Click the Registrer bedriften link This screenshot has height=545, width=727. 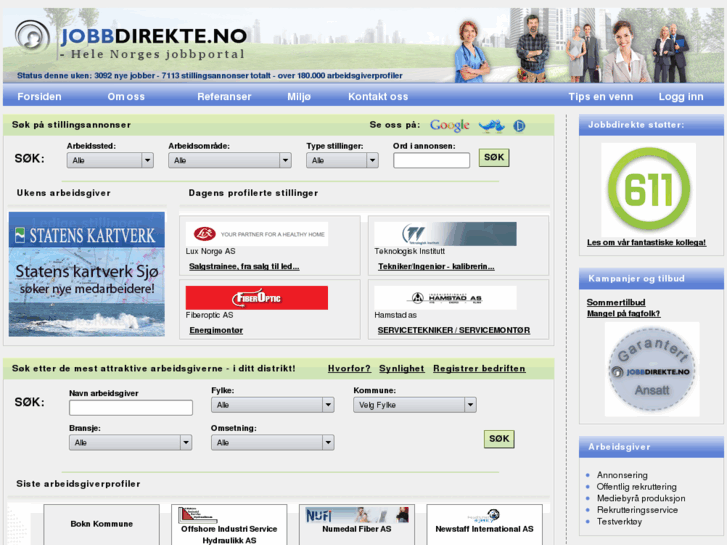tap(479, 368)
